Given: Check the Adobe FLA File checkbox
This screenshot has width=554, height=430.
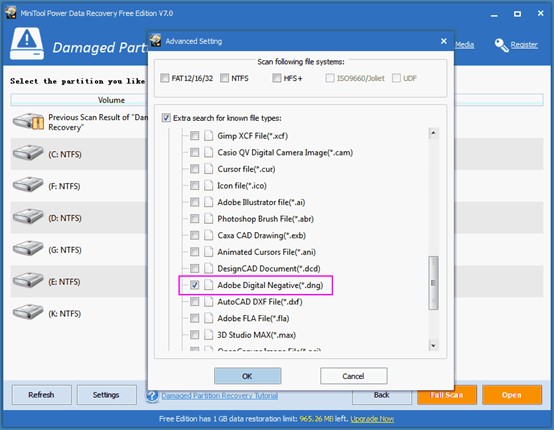Looking at the screenshot, I should pyautogui.click(x=194, y=318).
